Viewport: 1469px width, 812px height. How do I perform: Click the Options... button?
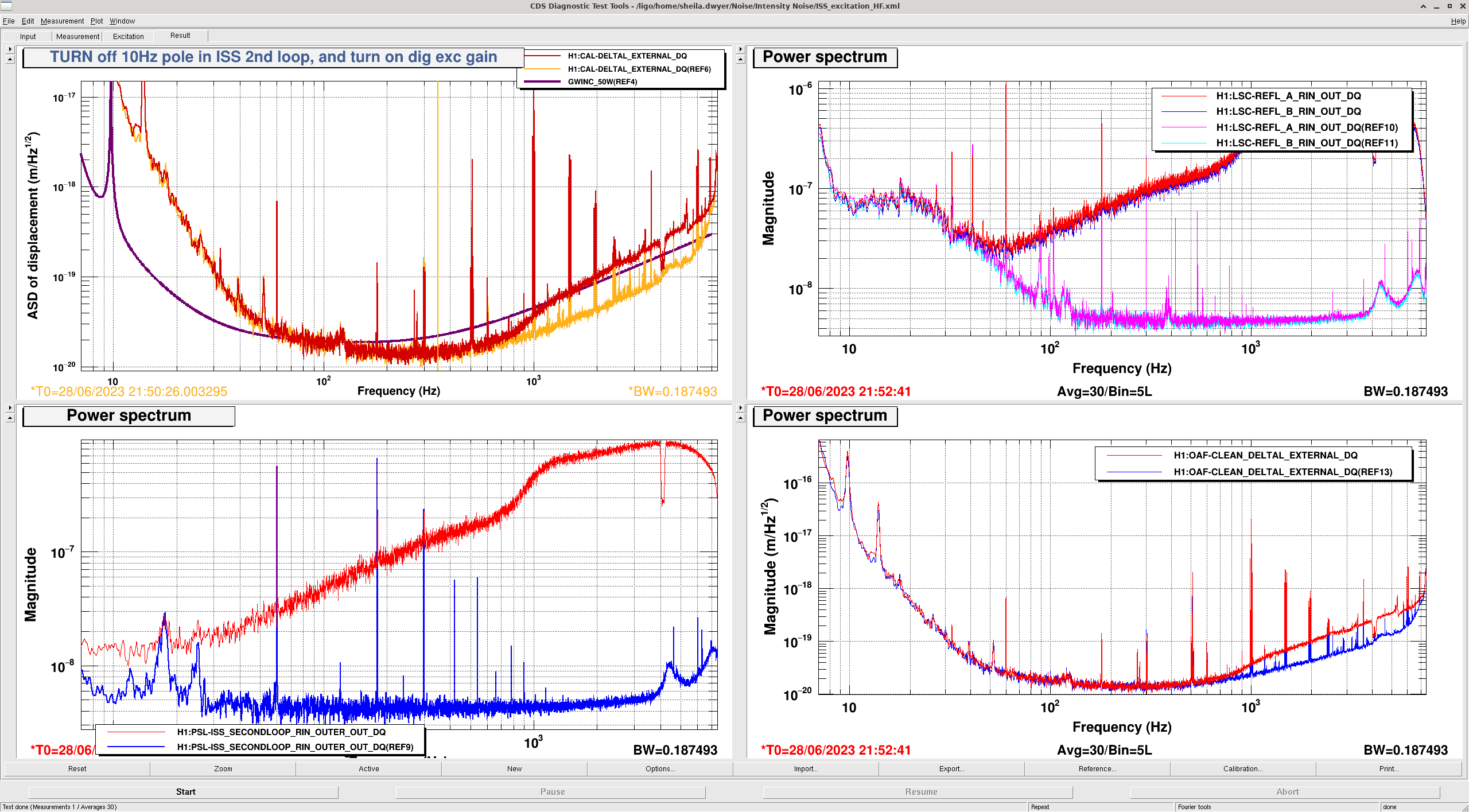pos(660,769)
